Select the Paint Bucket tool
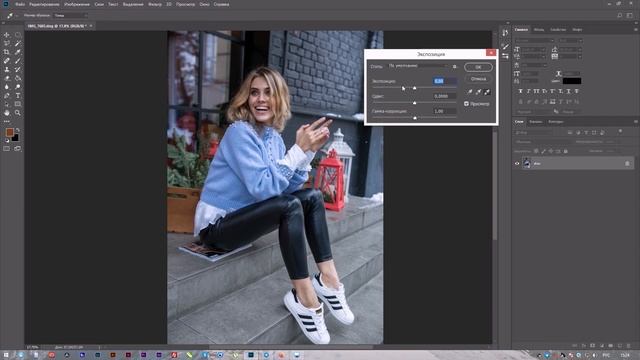The width and height of the screenshot is (640, 360). (x=18, y=78)
